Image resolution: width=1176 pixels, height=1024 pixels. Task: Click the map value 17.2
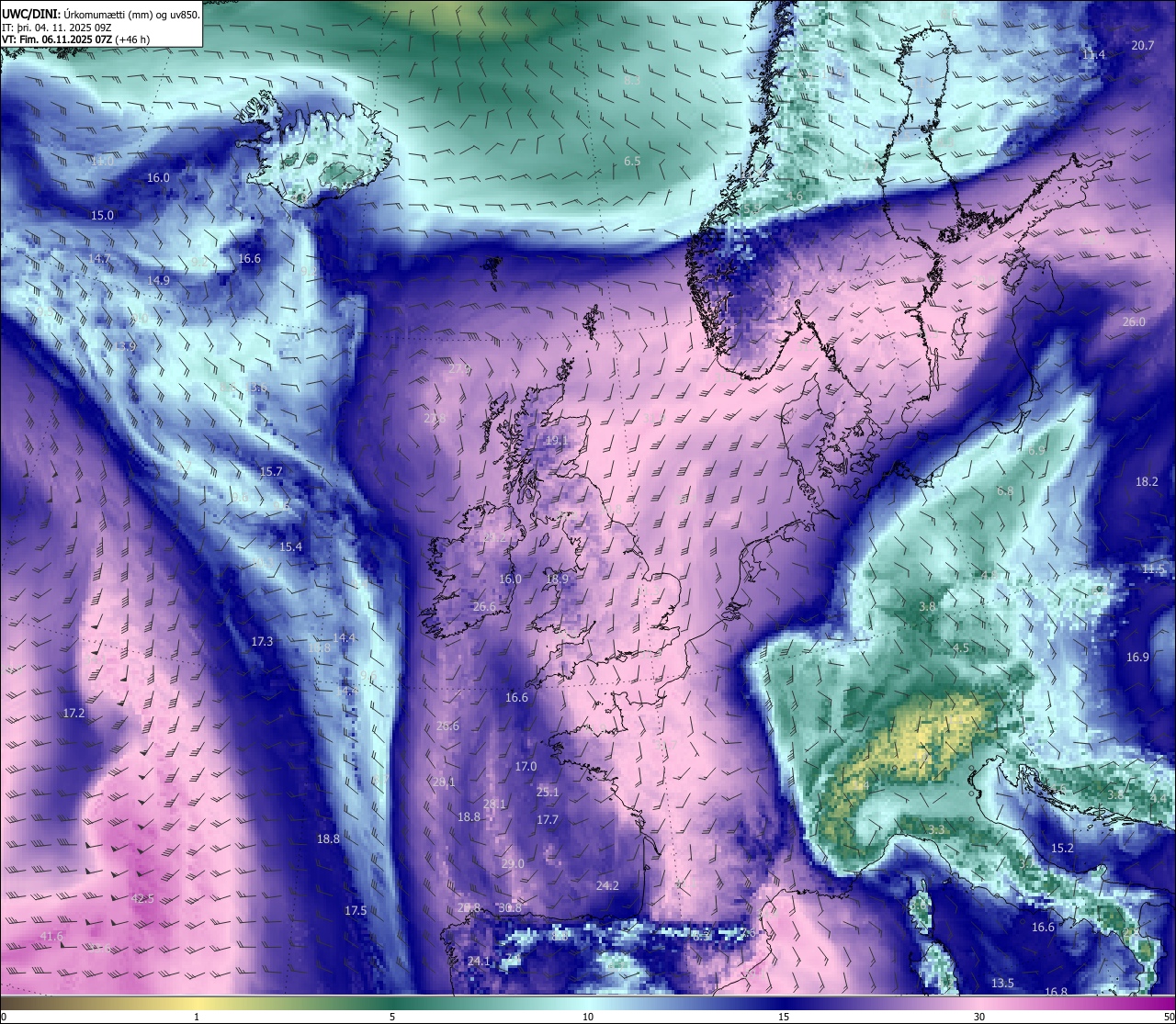coord(73,714)
